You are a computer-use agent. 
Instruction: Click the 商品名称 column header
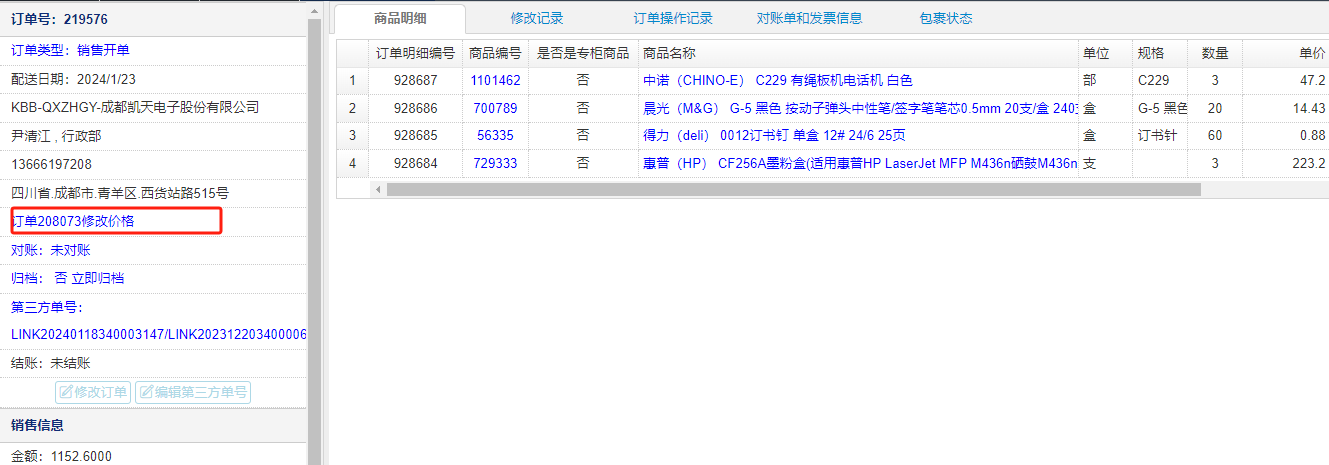[858, 53]
